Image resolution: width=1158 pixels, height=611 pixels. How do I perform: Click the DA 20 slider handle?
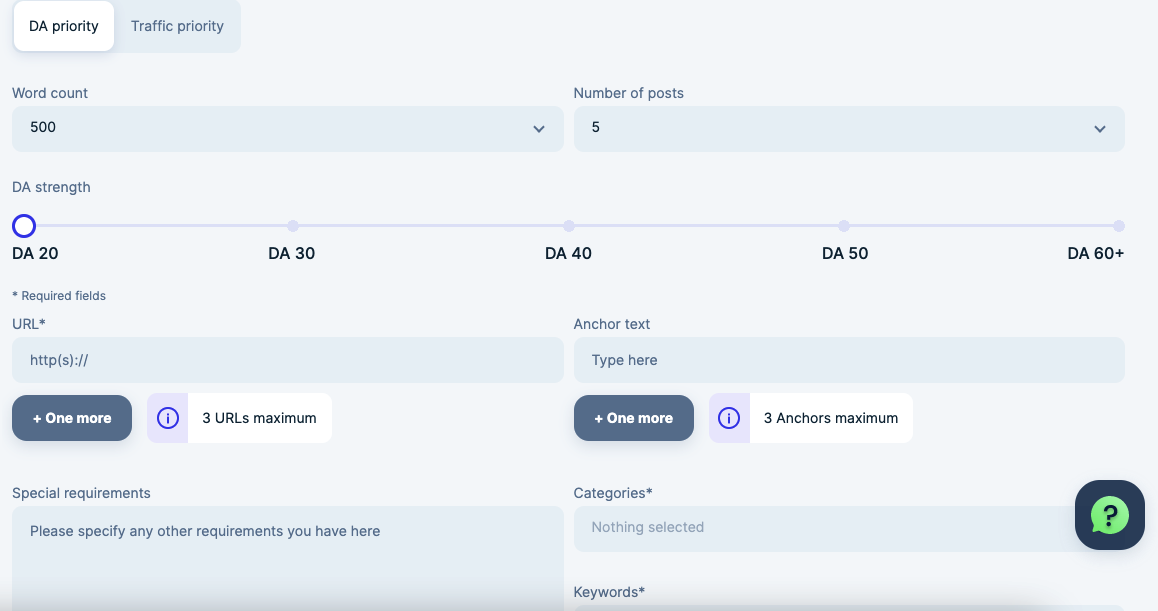pos(24,226)
